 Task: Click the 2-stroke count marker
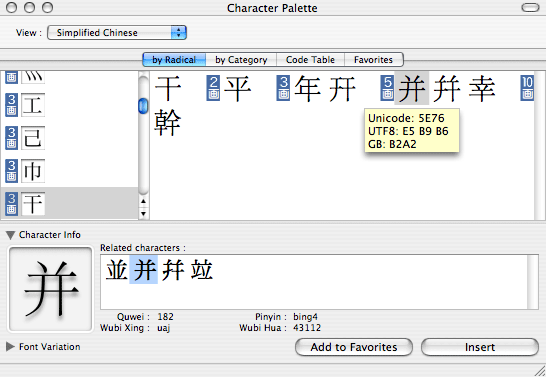[213, 88]
